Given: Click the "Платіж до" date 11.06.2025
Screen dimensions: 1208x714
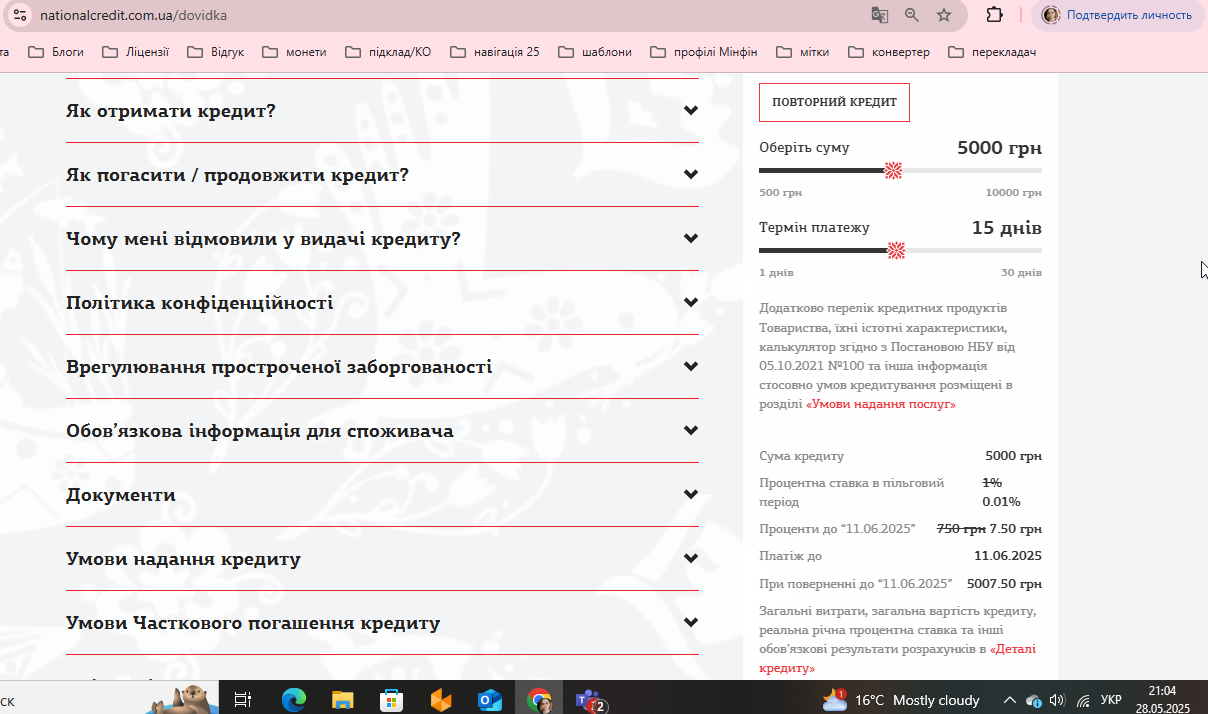Looking at the screenshot, I should 1008,556.
